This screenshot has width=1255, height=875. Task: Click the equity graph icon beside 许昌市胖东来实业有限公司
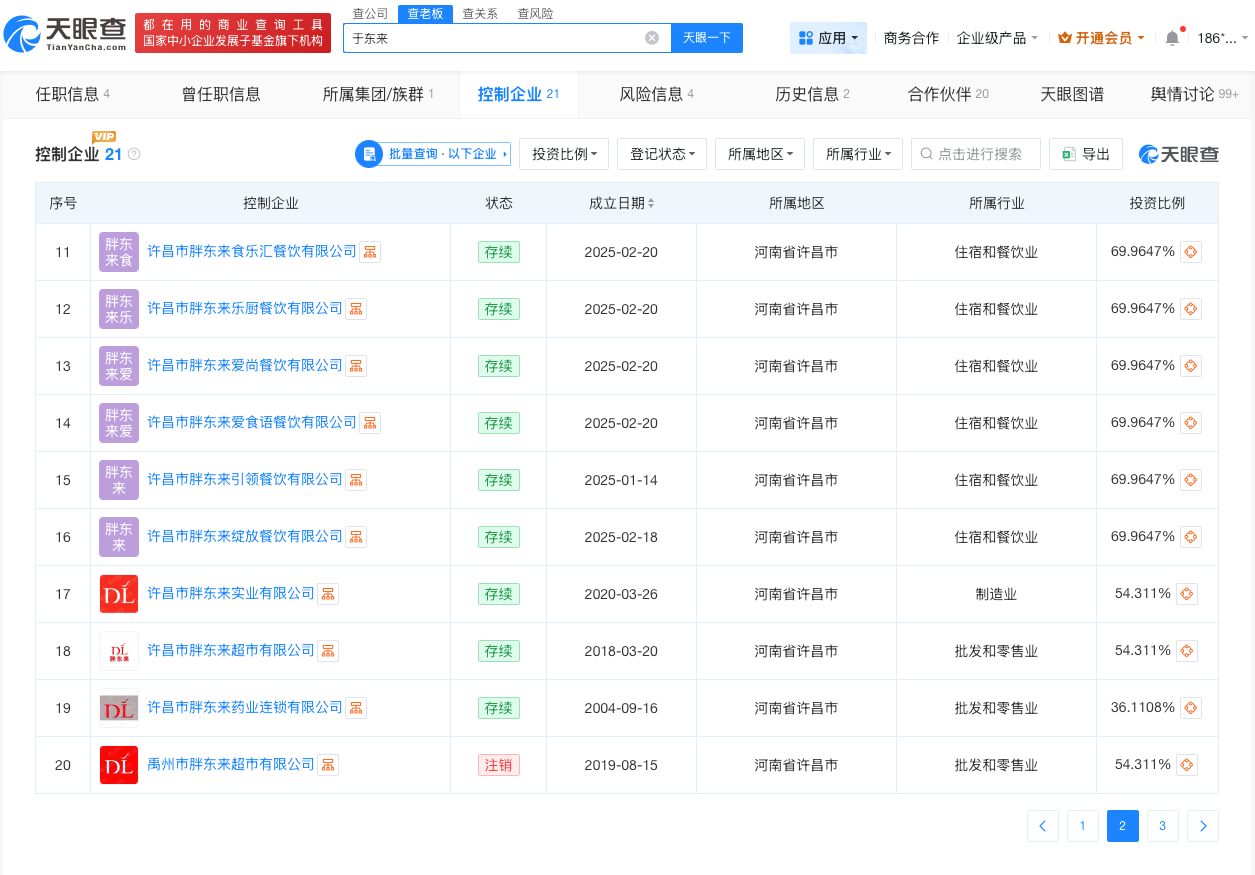point(328,593)
